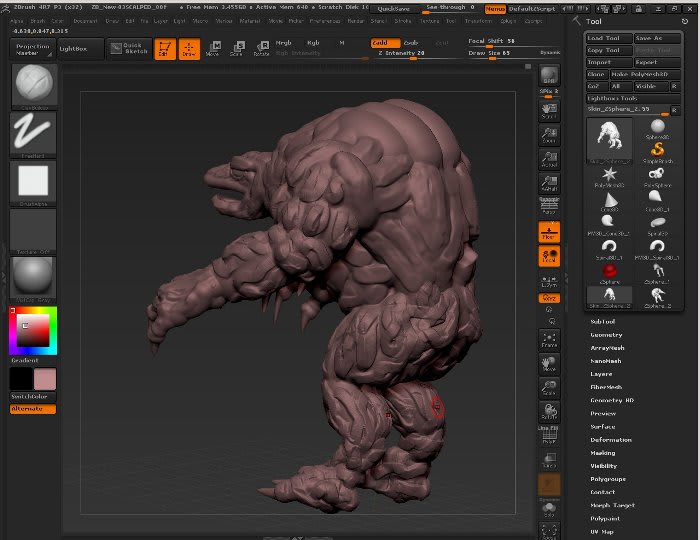Screen dimensions: 700x540
Task: Click the BPR render button
Action: point(549,75)
